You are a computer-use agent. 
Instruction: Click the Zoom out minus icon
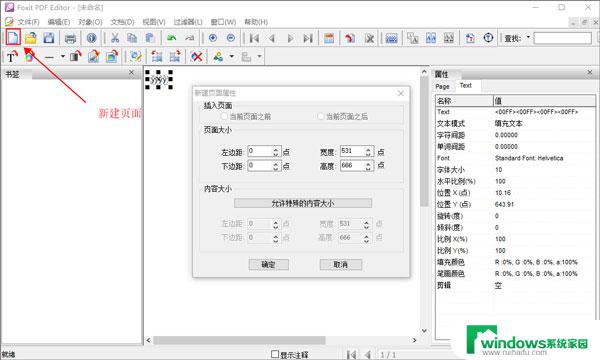click(x=231, y=38)
